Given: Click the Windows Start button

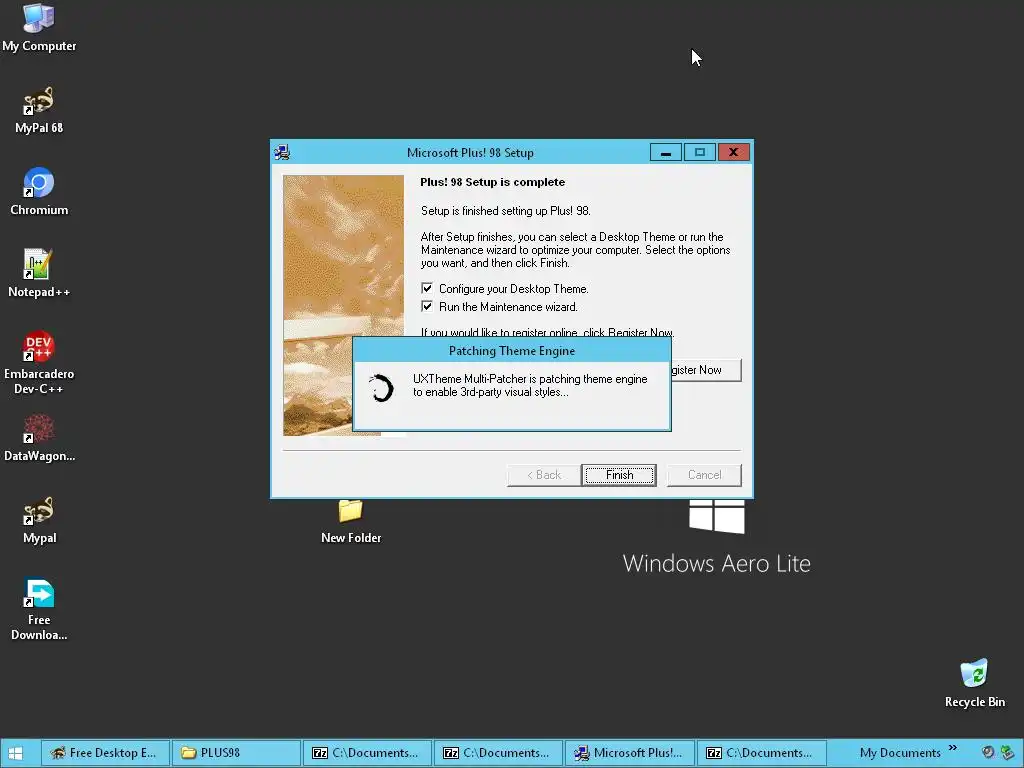Looking at the screenshot, I should [x=16, y=753].
